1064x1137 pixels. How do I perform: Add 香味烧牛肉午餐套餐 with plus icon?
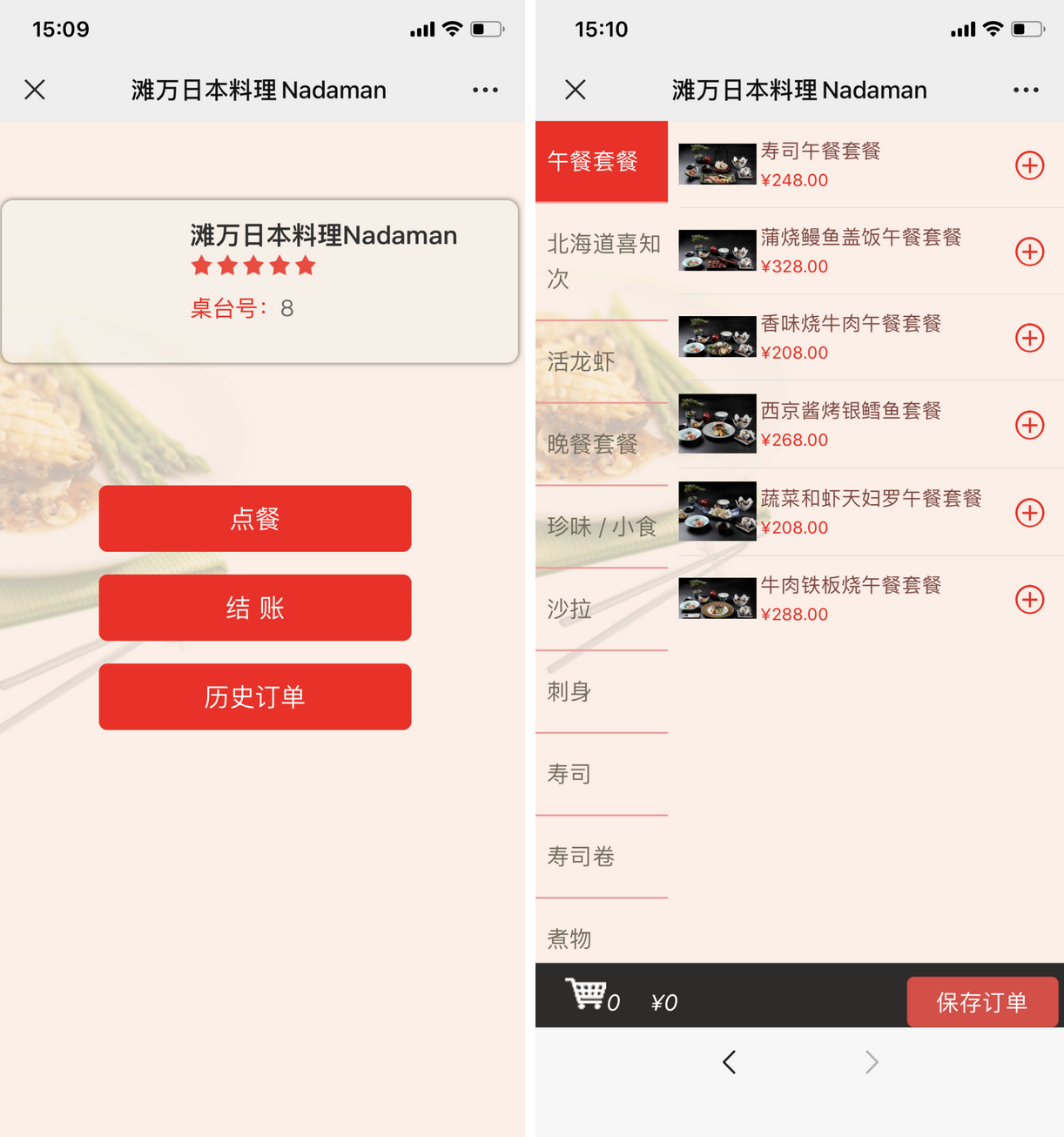(x=1030, y=338)
